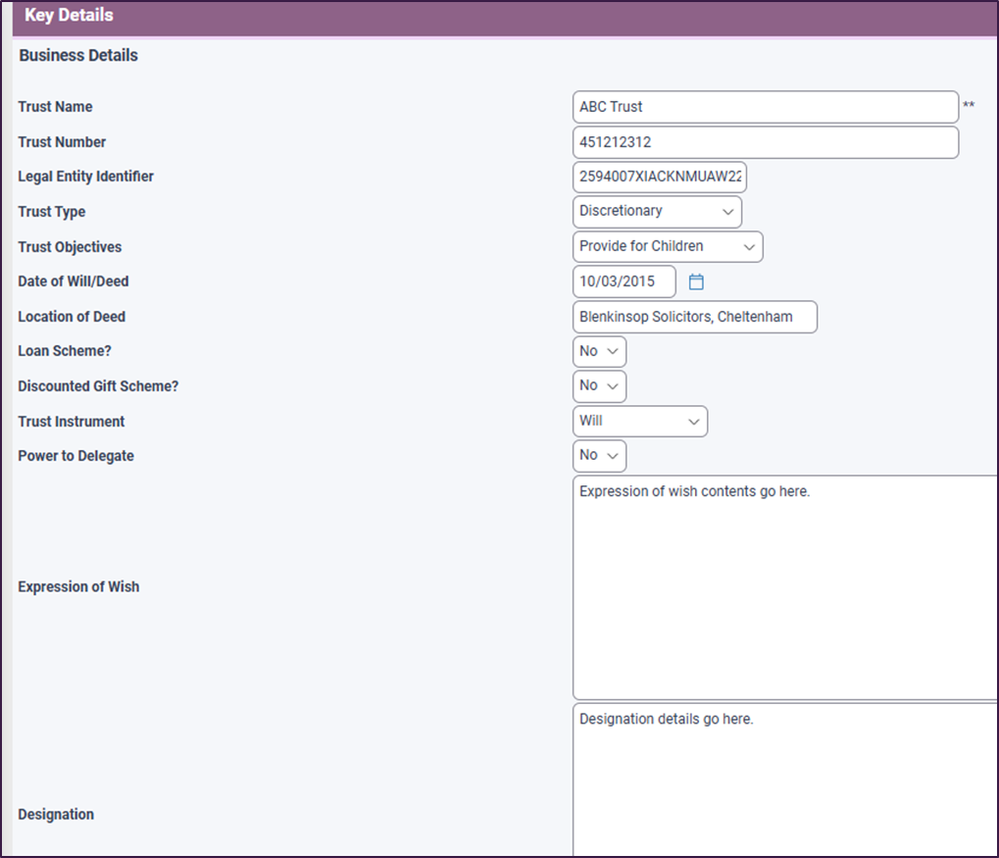Viewport: 999px width, 858px height.
Task: Click the Expression of Wish label
Action: (79, 587)
